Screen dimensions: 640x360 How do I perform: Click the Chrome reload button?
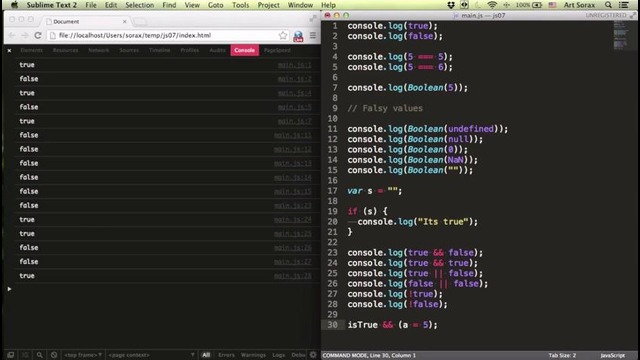click(x=38, y=36)
